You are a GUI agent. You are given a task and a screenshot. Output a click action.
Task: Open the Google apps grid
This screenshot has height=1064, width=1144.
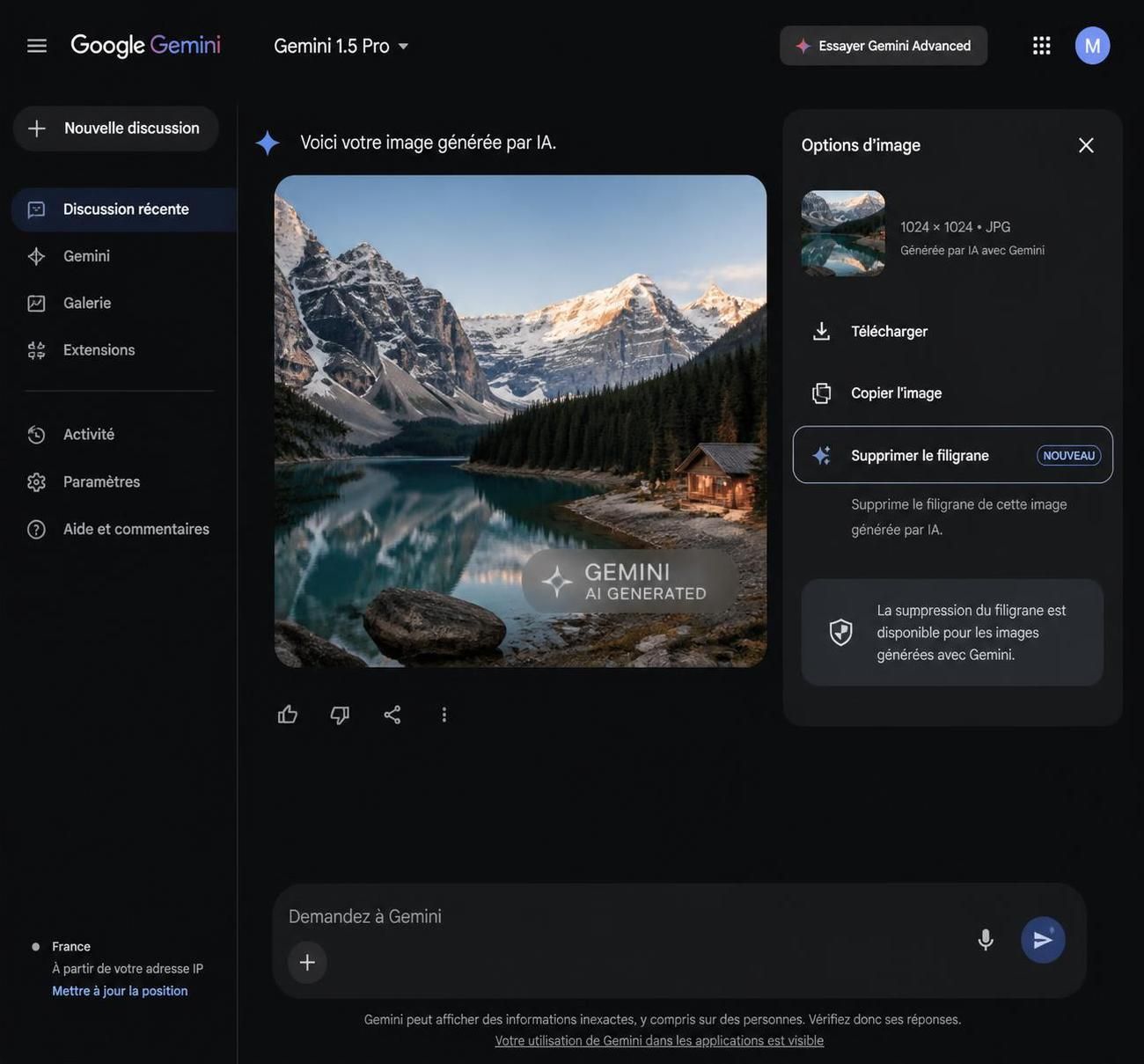[x=1042, y=46]
